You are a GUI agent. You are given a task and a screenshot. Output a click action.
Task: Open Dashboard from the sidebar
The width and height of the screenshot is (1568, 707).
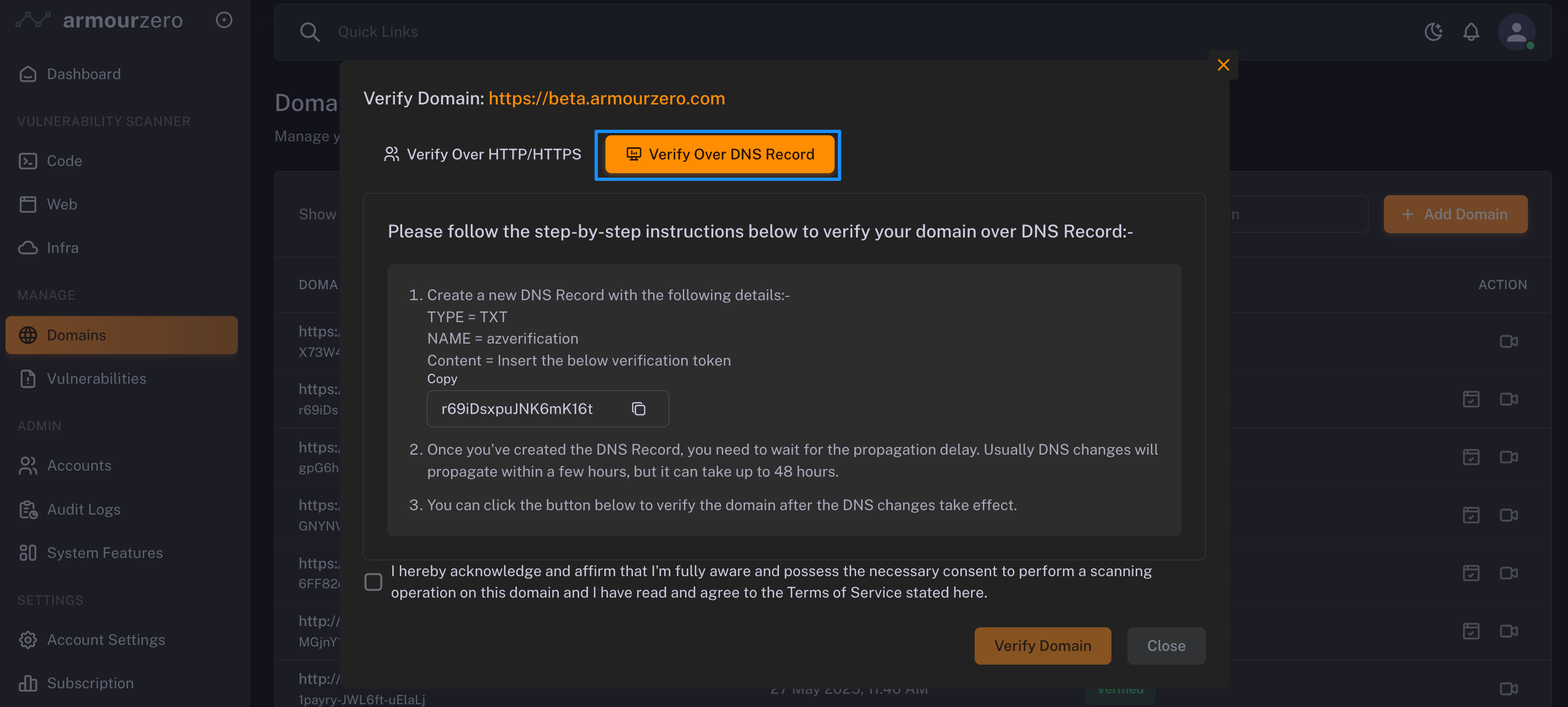click(84, 74)
